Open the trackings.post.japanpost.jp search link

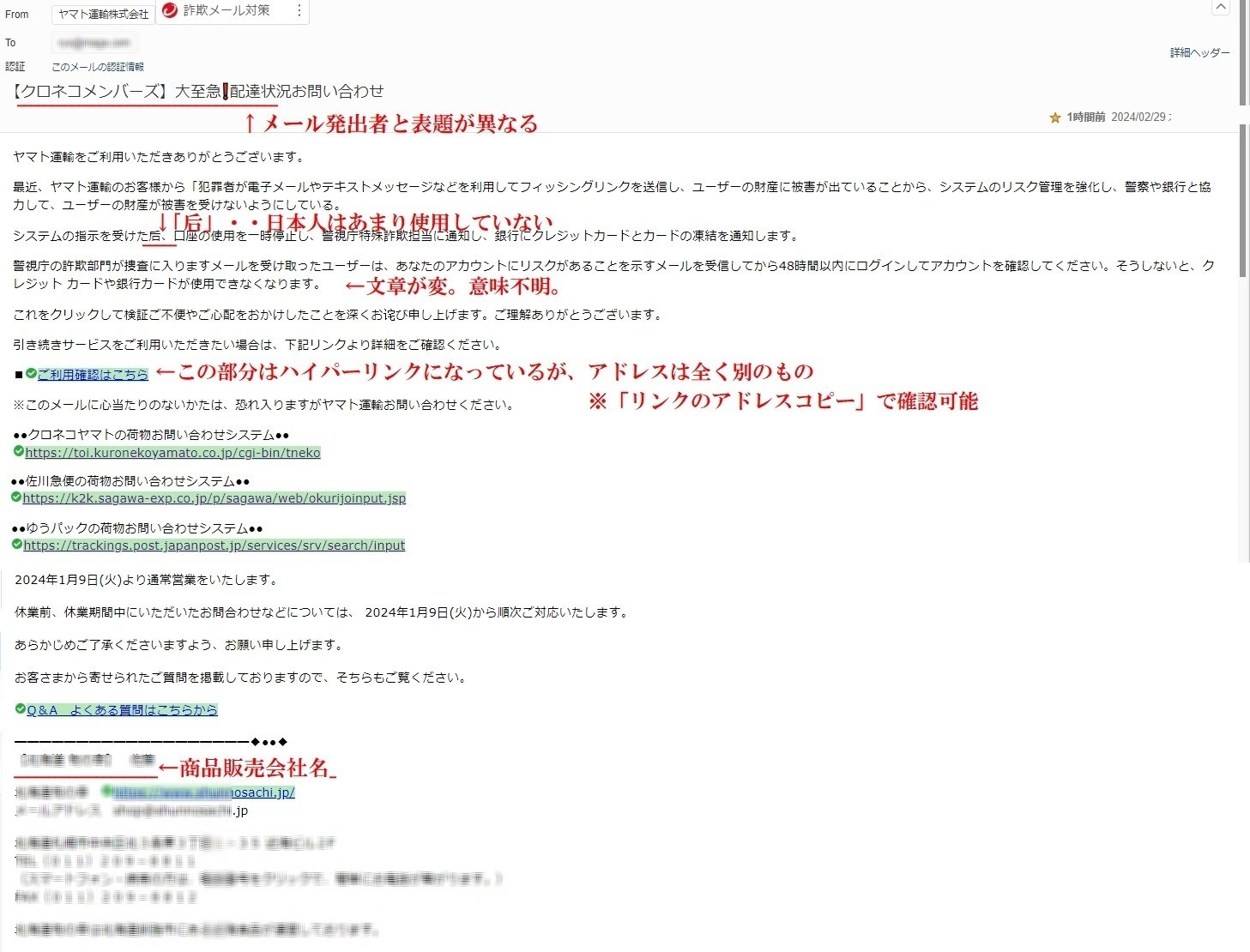(214, 545)
